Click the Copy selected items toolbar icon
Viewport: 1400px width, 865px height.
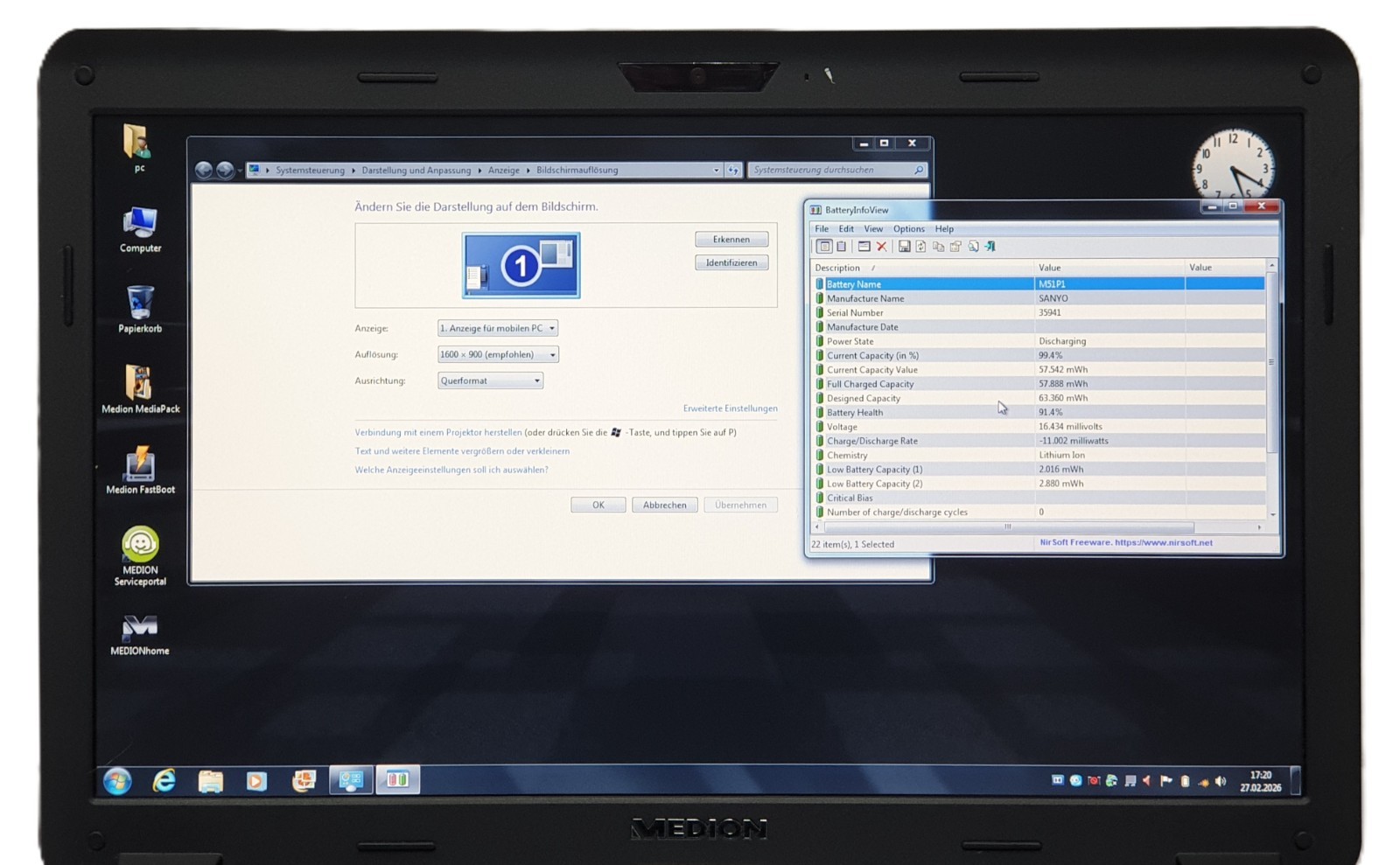pos(938,247)
